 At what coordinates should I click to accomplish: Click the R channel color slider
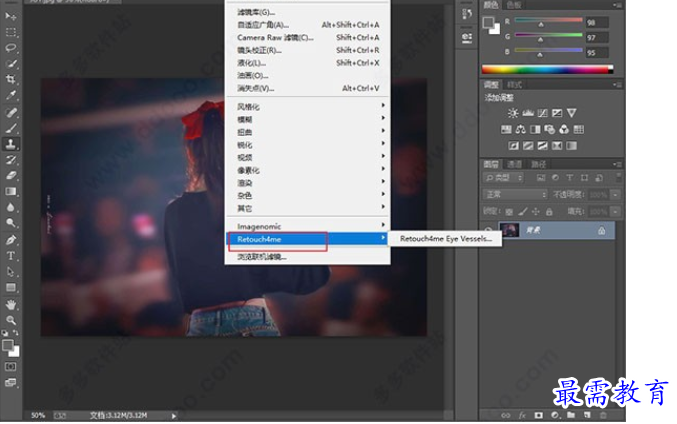(x=548, y=21)
